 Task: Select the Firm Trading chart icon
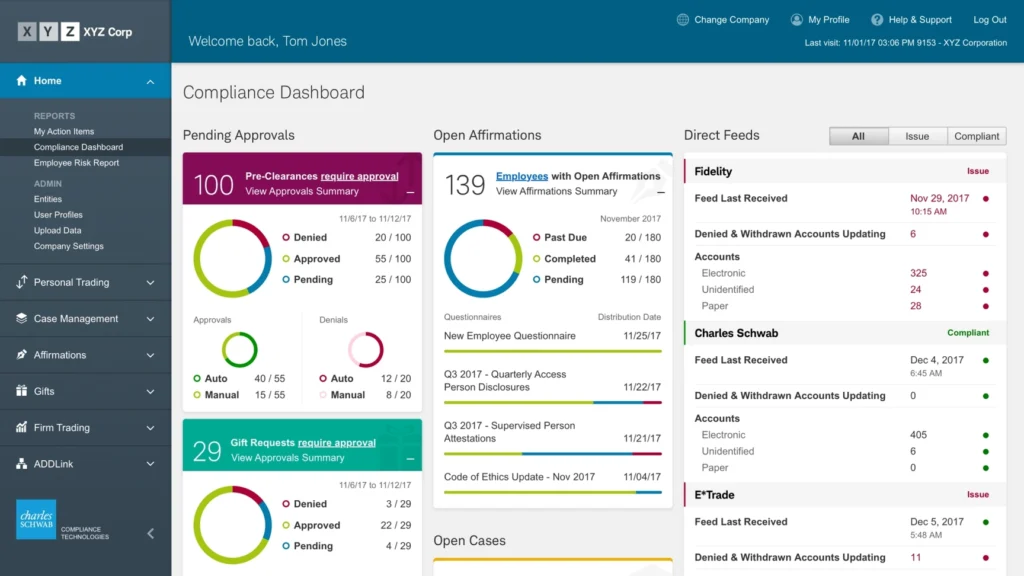22,427
